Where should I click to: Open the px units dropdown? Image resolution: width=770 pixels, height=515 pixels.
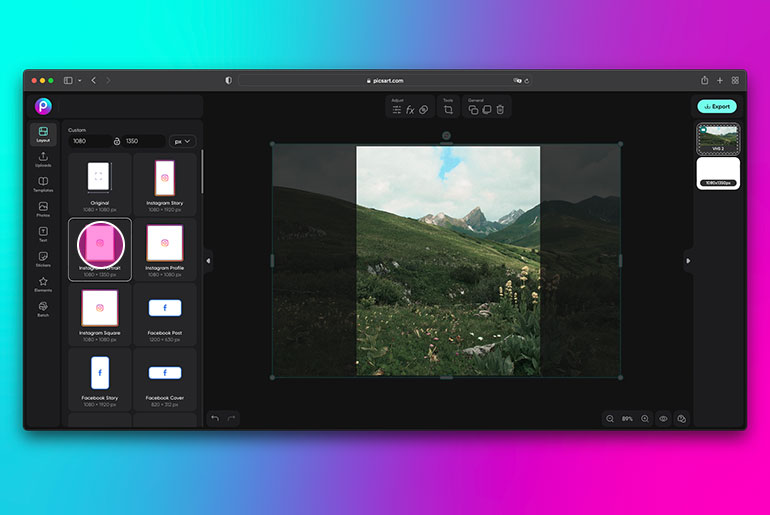click(x=182, y=141)
